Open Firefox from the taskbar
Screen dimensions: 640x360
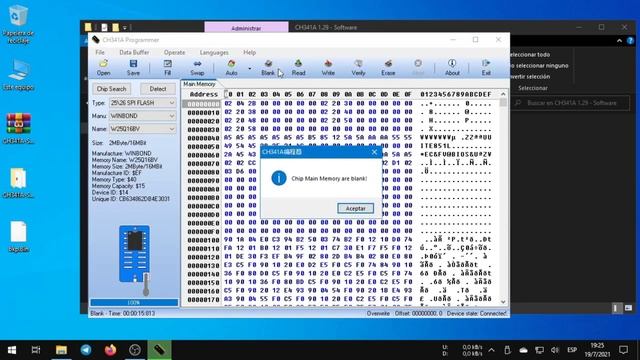point(110,350)
